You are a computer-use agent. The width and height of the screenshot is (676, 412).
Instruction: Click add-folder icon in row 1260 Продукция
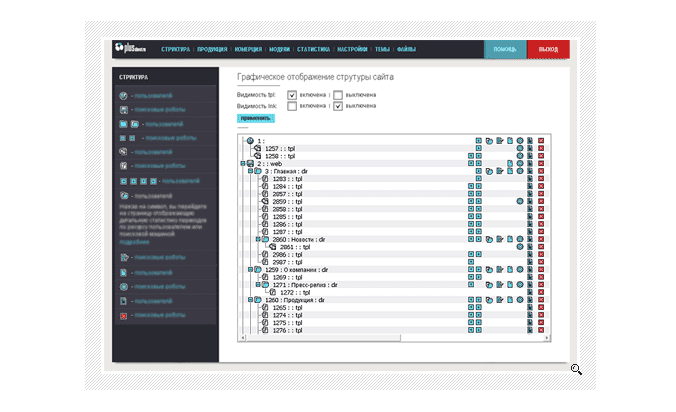pos(489,300)
